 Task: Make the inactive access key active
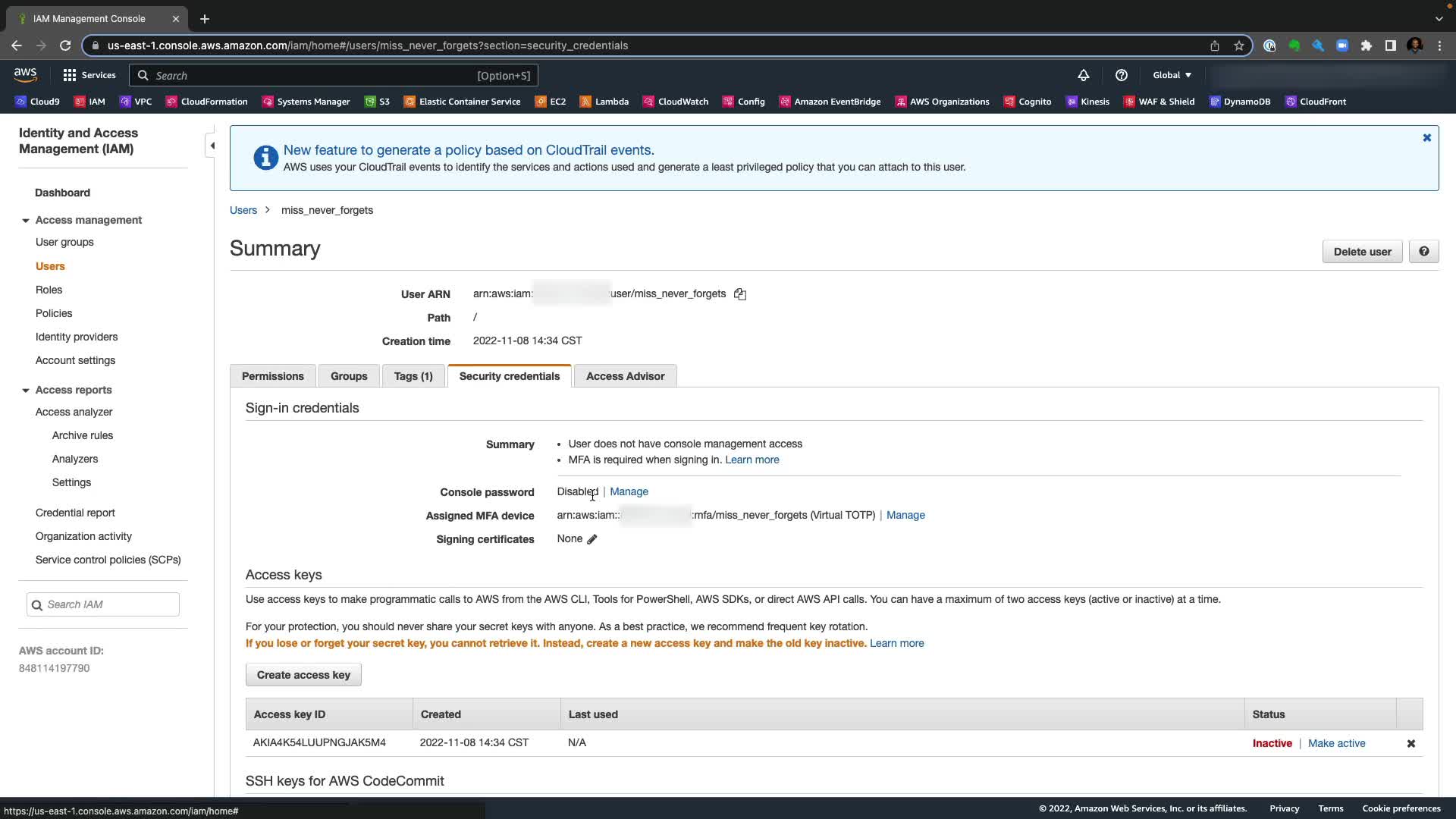click(x=1336, y=744)
